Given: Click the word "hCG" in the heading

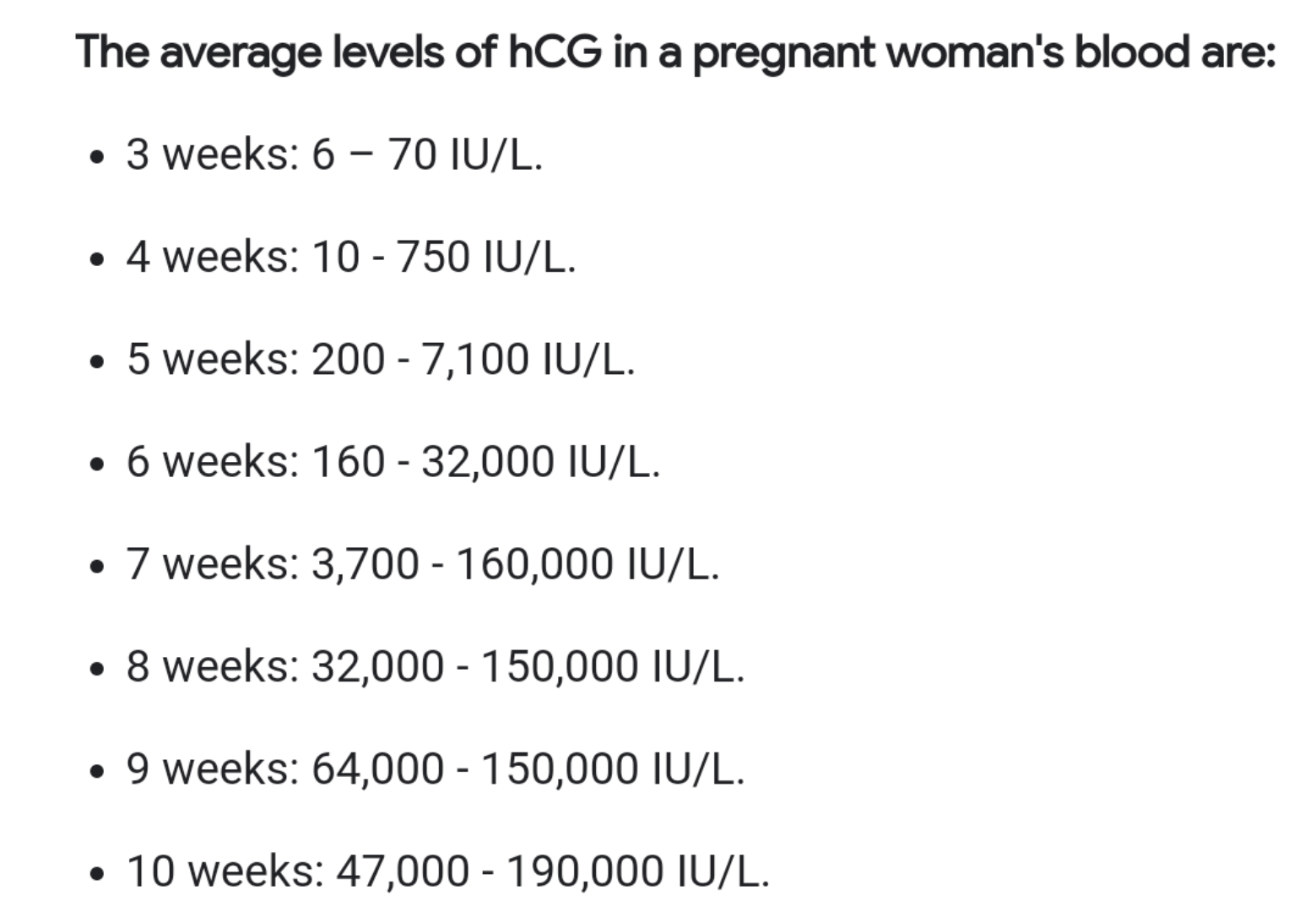Looking at the screenshot, I should click(x=555, y=52).
